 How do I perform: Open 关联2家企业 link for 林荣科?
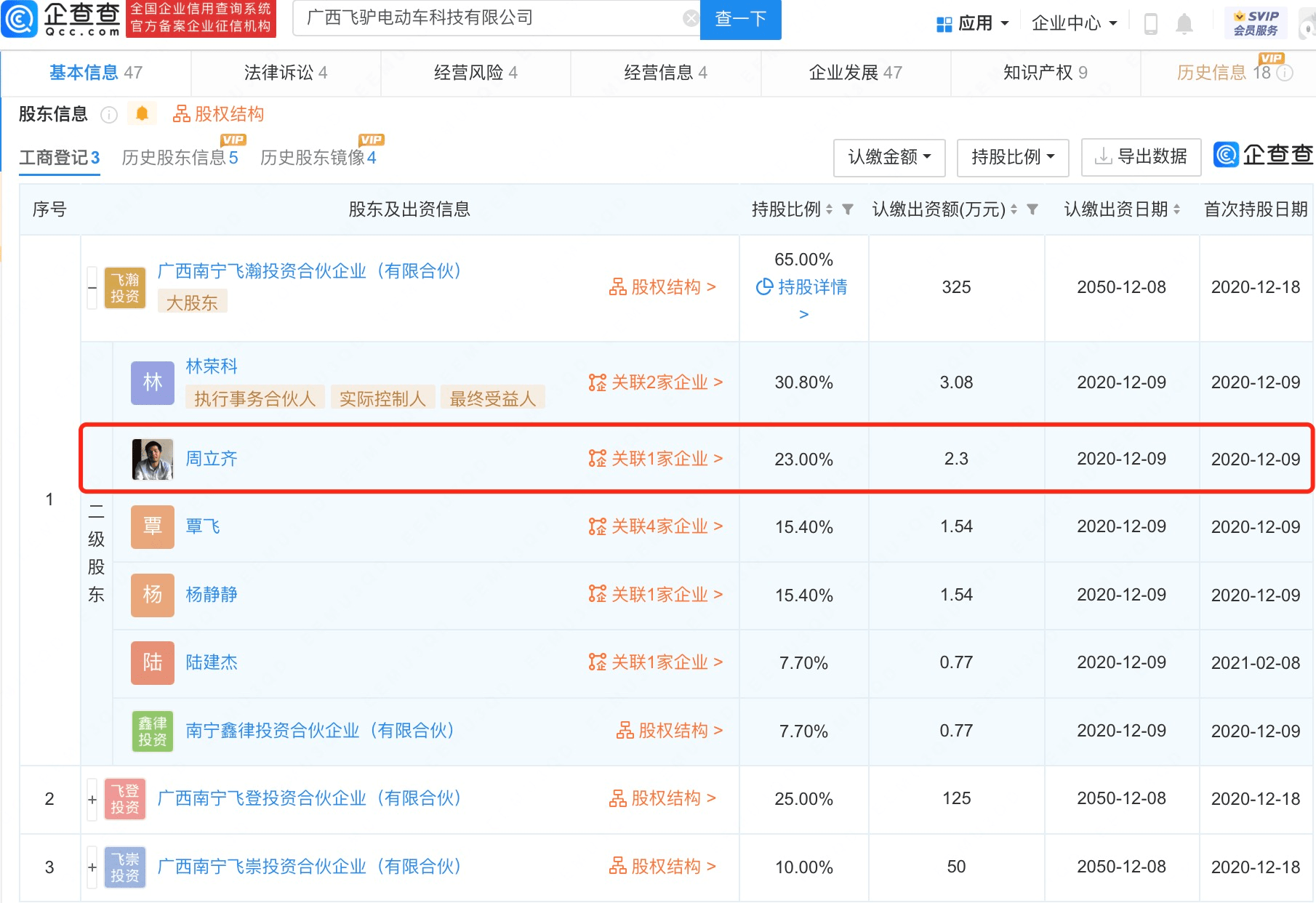click(x=655, y=382)
